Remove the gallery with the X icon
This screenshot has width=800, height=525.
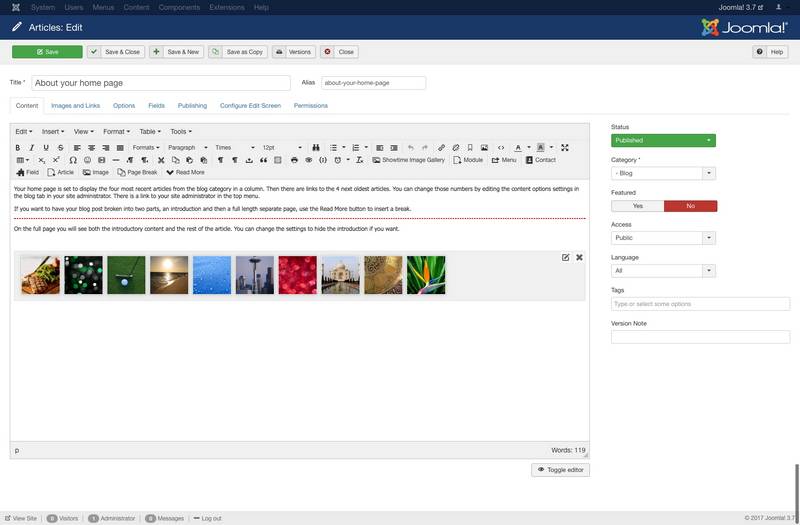tap(579, 257)
